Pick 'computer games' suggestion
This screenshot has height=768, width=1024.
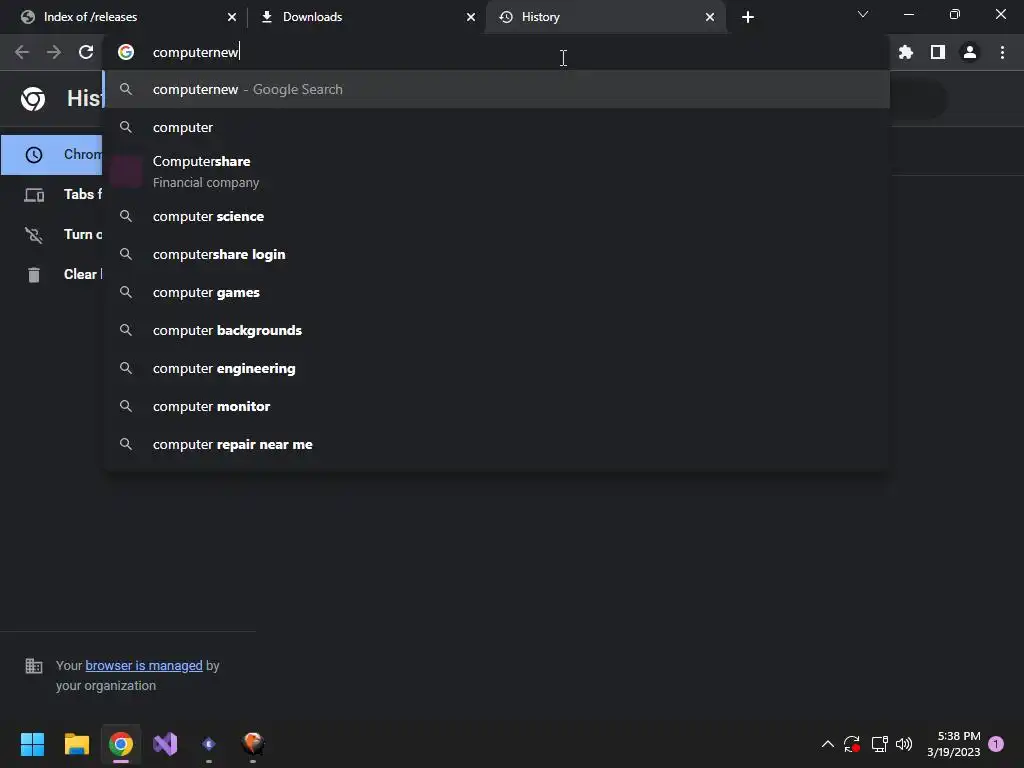(x=498, y=292)
